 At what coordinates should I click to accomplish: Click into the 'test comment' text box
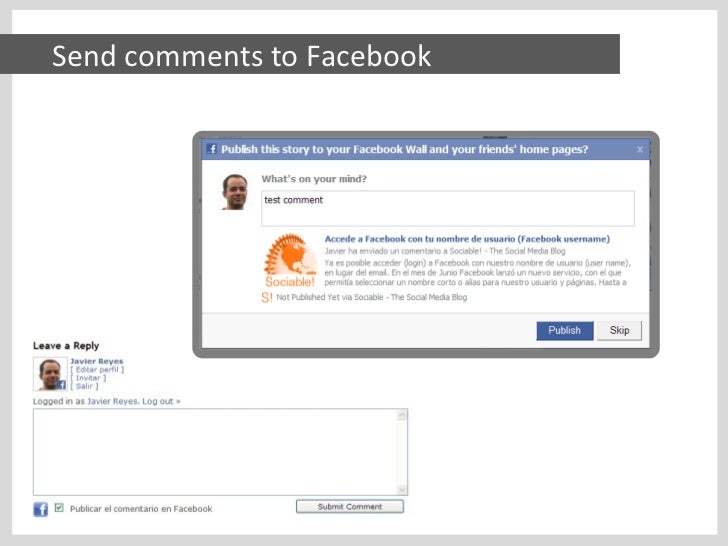tap(448, 208)
